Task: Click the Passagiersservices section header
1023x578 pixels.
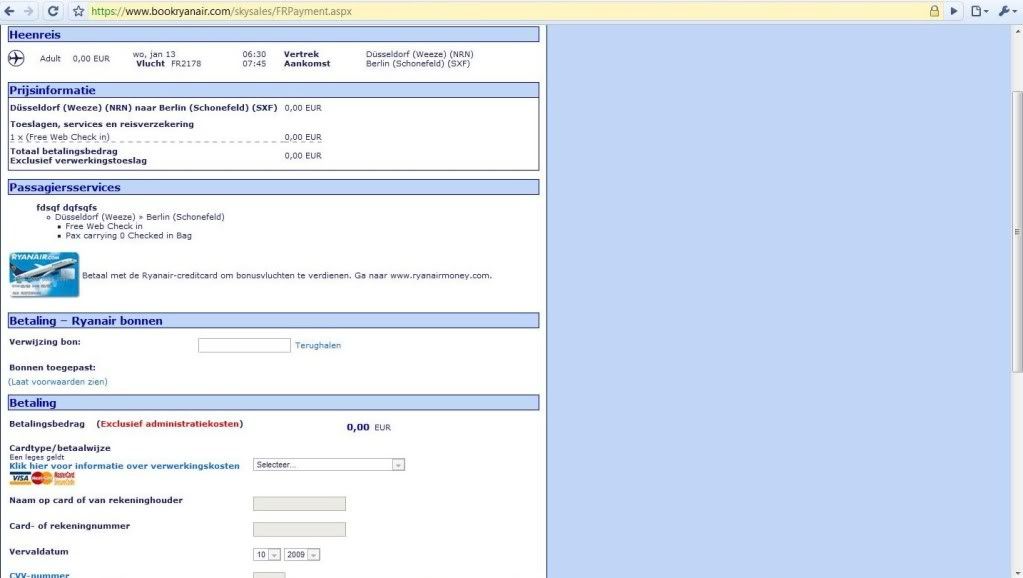Action: [x=273, y=187]
